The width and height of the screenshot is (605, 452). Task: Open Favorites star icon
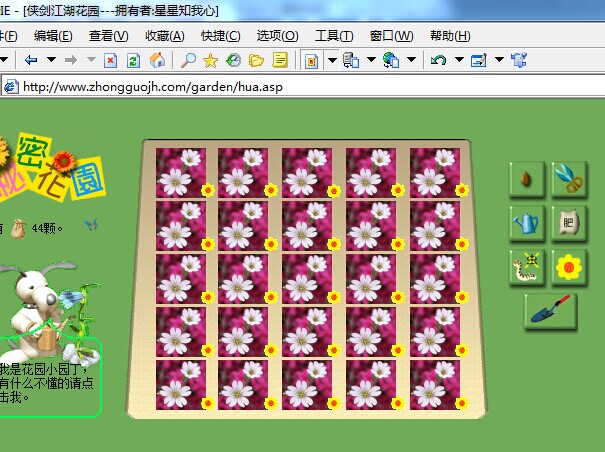point(210,60)
